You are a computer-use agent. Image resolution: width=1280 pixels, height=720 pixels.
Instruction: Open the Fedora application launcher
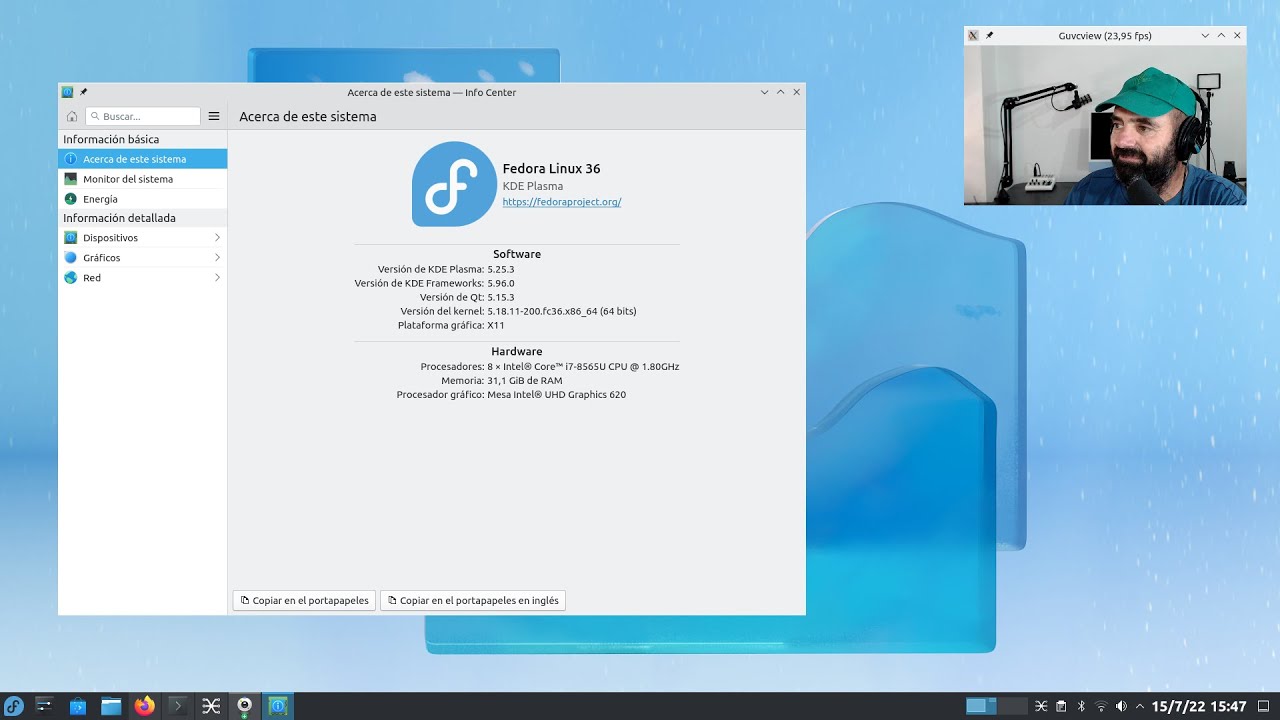[14, 706]
